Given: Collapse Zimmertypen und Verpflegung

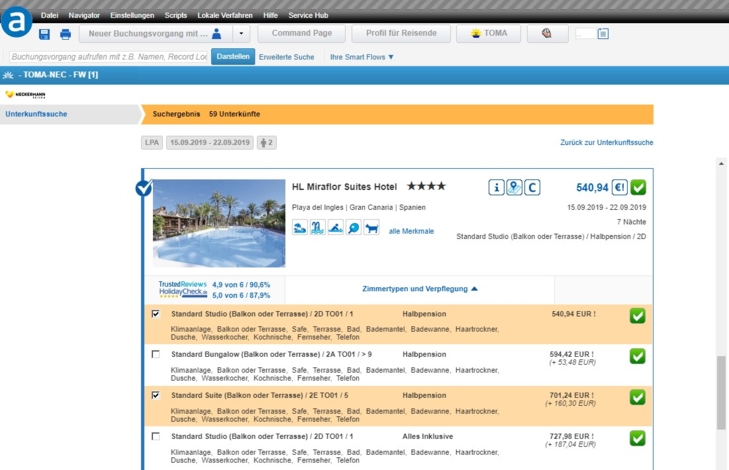Looking at the screenshot, I should [x=420, y=289].
